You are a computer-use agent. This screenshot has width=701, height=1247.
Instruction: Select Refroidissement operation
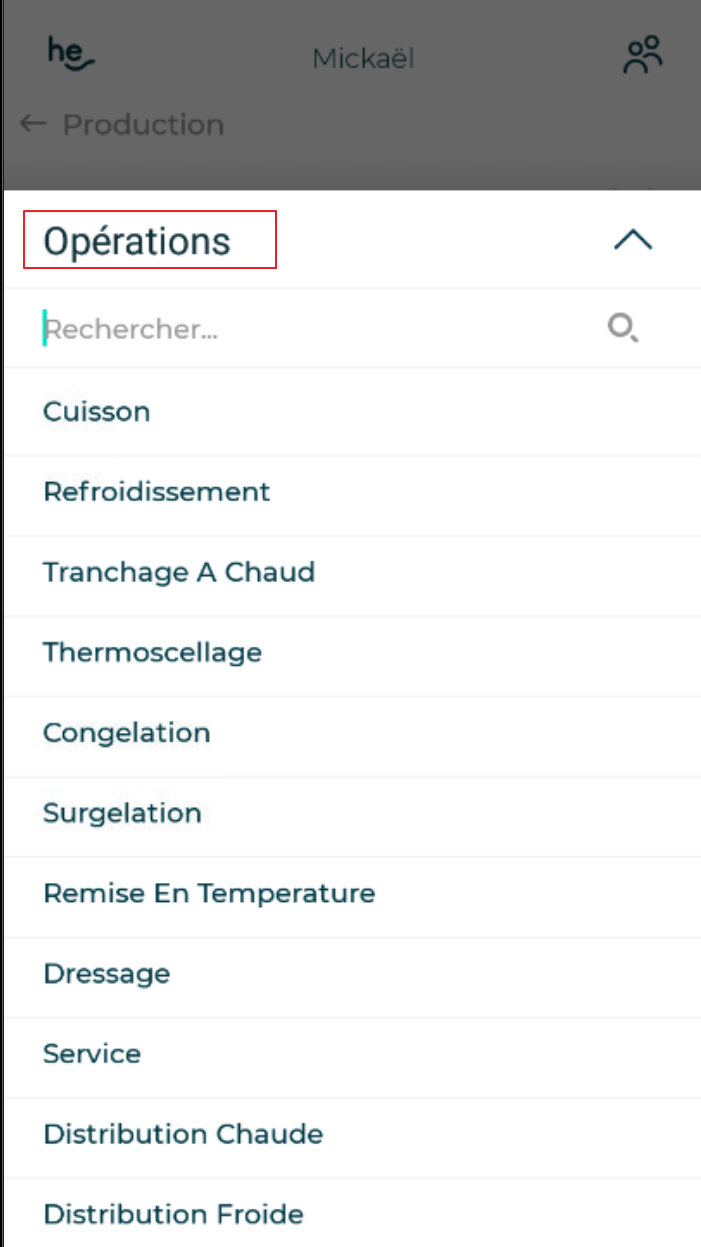157,492
